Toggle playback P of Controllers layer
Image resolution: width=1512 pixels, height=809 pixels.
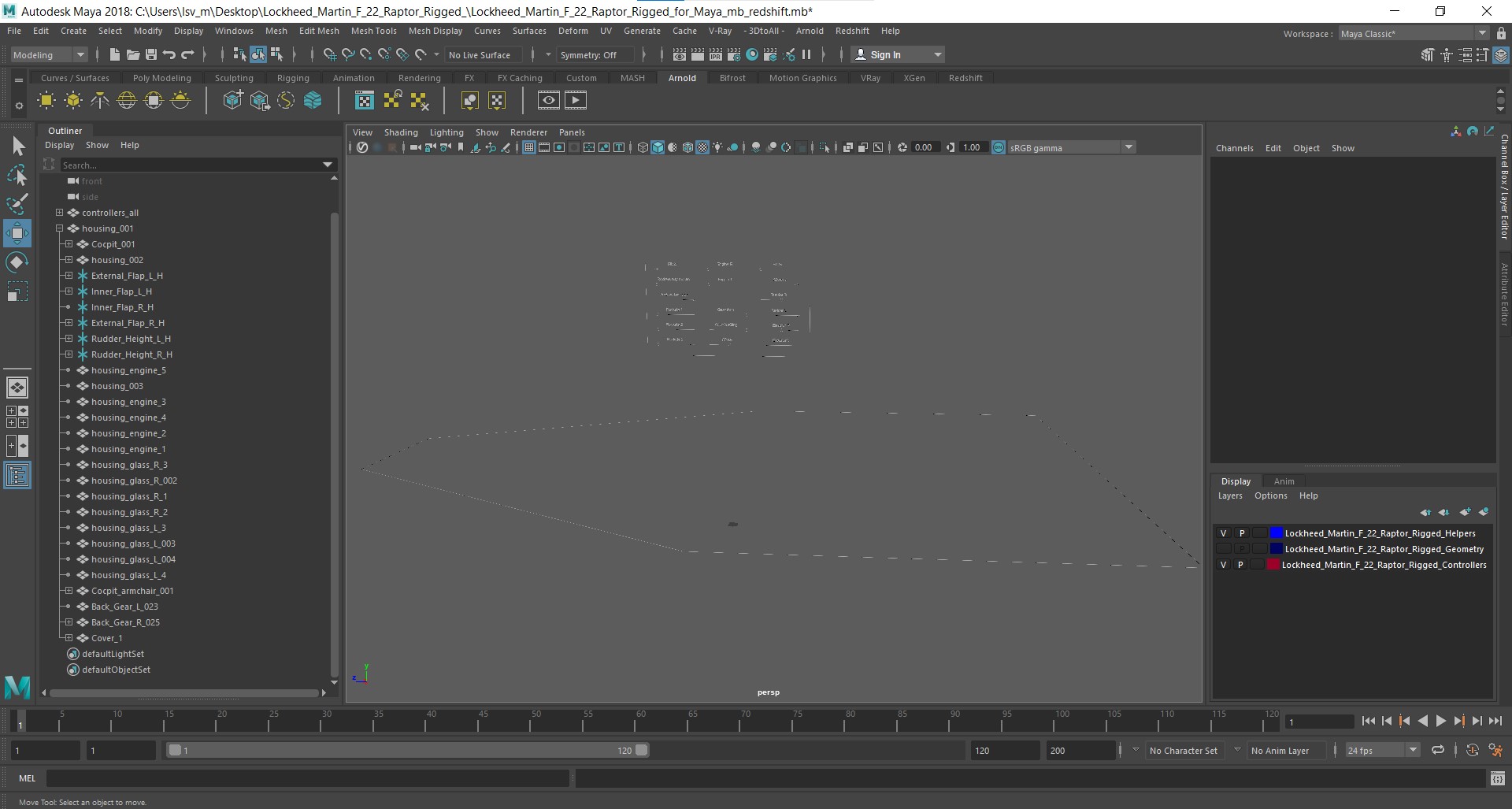[1240, 565]
